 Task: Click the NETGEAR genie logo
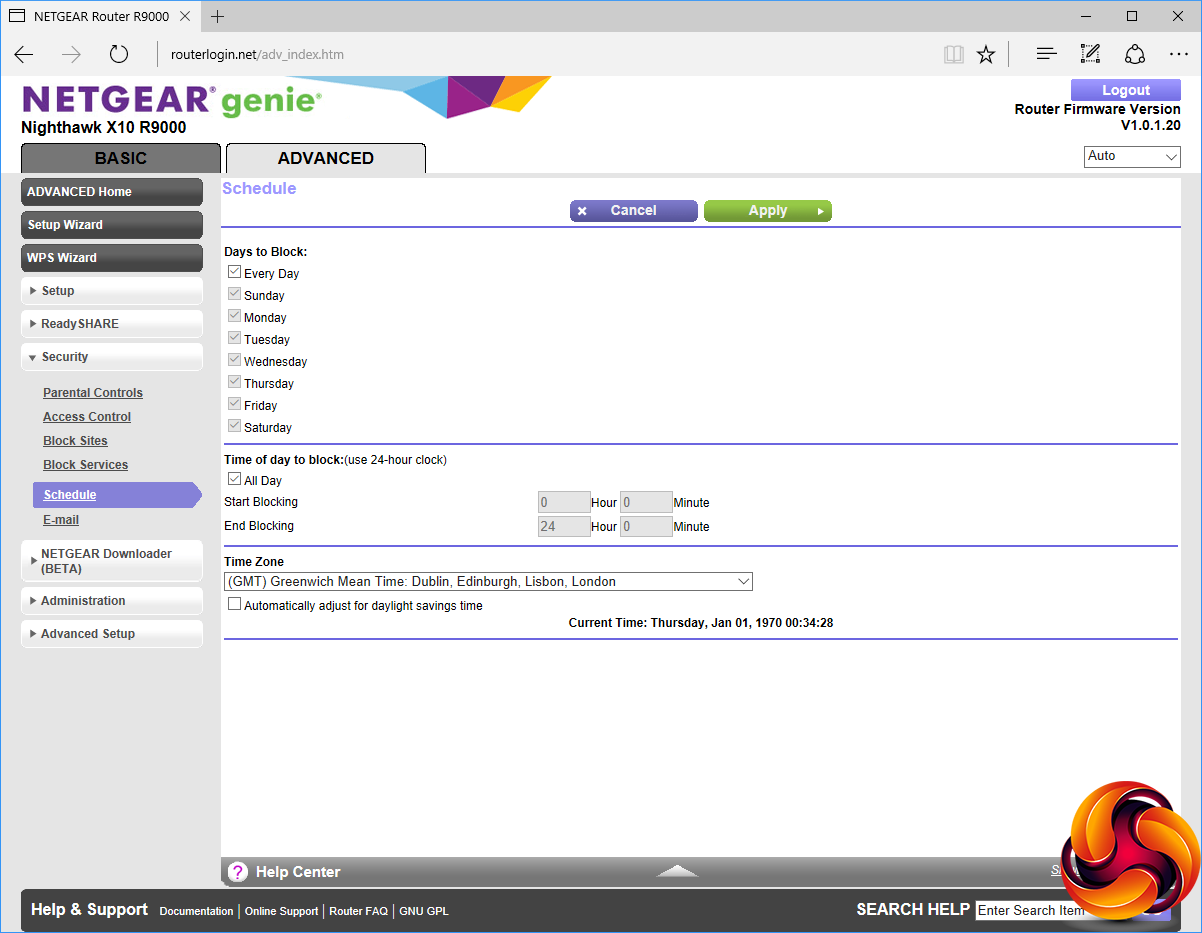click(x=171, y=100)
